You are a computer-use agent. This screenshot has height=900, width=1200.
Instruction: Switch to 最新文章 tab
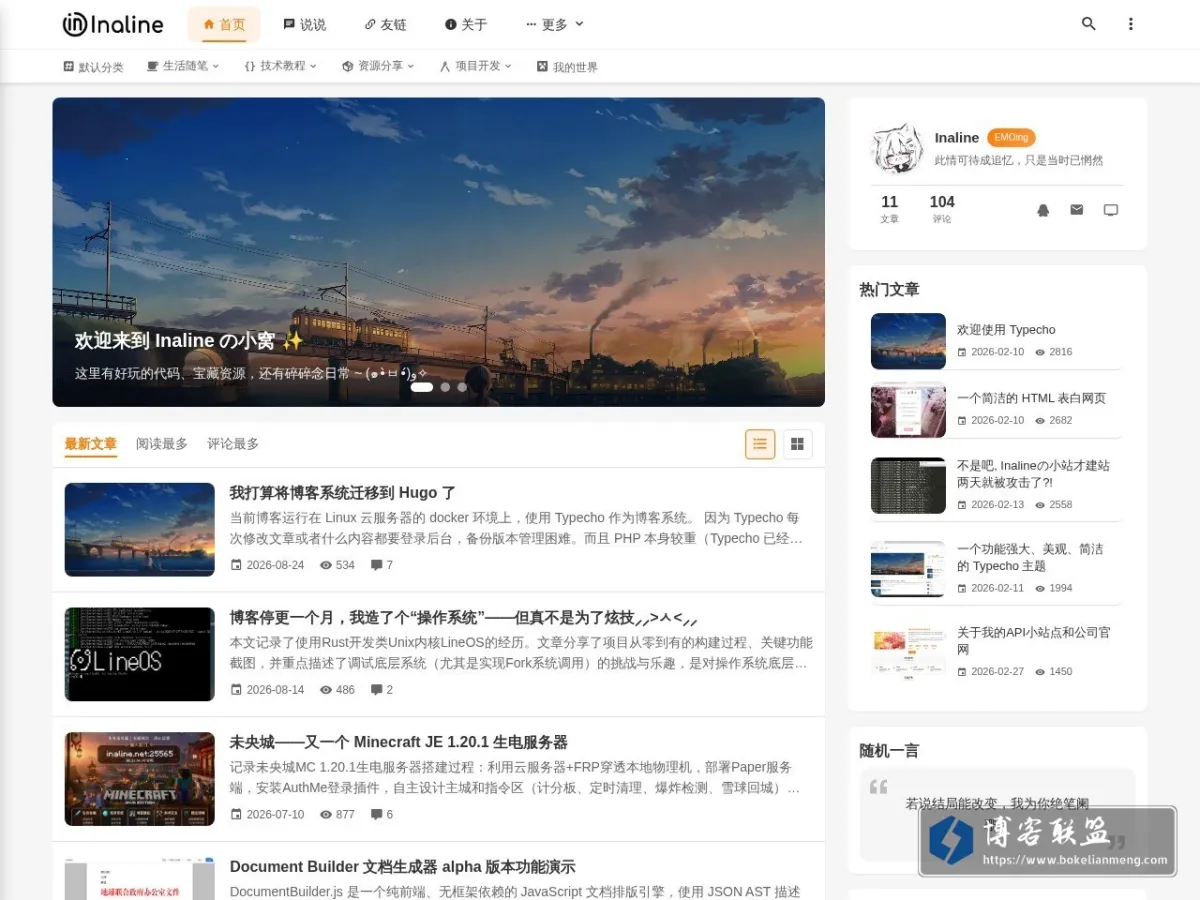pyautogui.click(x=91, y=444)
